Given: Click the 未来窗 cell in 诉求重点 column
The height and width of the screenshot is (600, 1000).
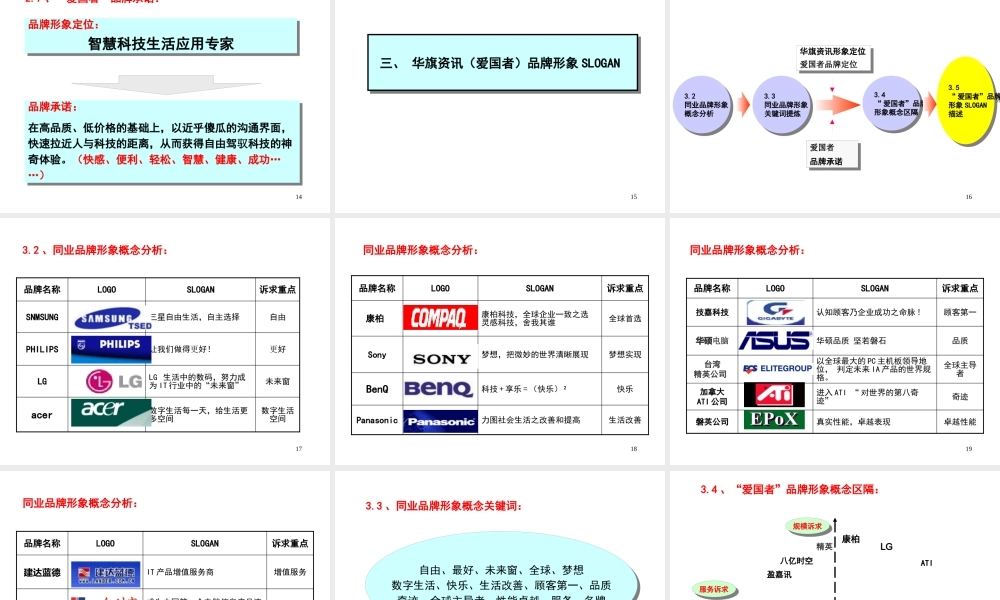Looking at the screenshot, I should [x=277, y=381].
